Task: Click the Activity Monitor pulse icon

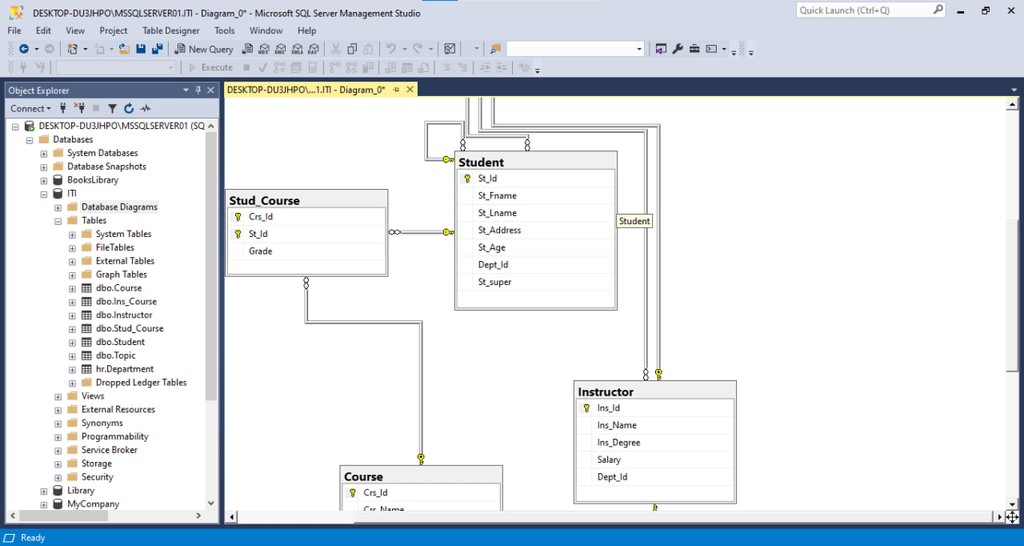Action: [145, 108]
